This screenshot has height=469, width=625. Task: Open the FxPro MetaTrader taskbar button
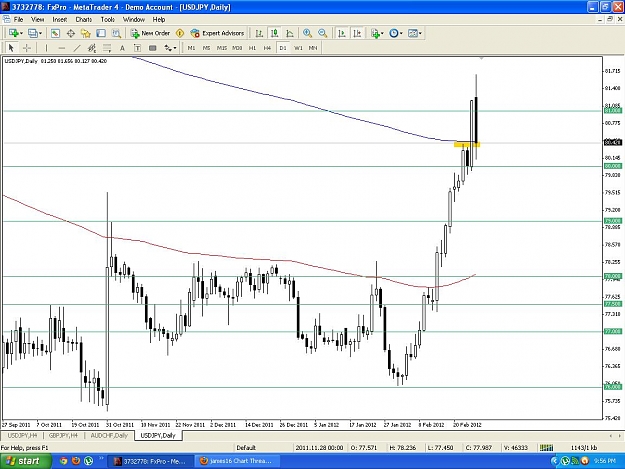coord(151,461)
